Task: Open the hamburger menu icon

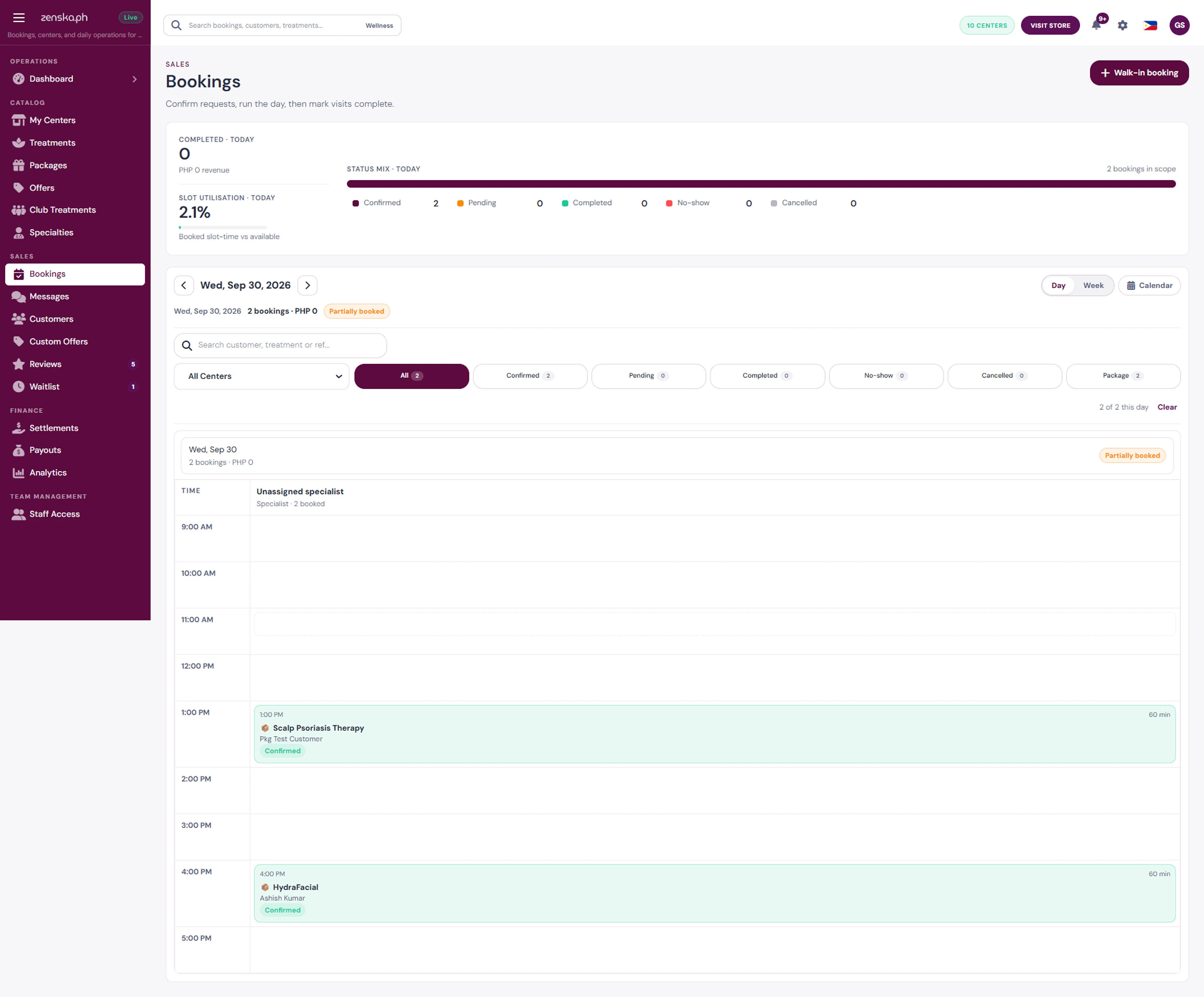Action: (19, 18)
